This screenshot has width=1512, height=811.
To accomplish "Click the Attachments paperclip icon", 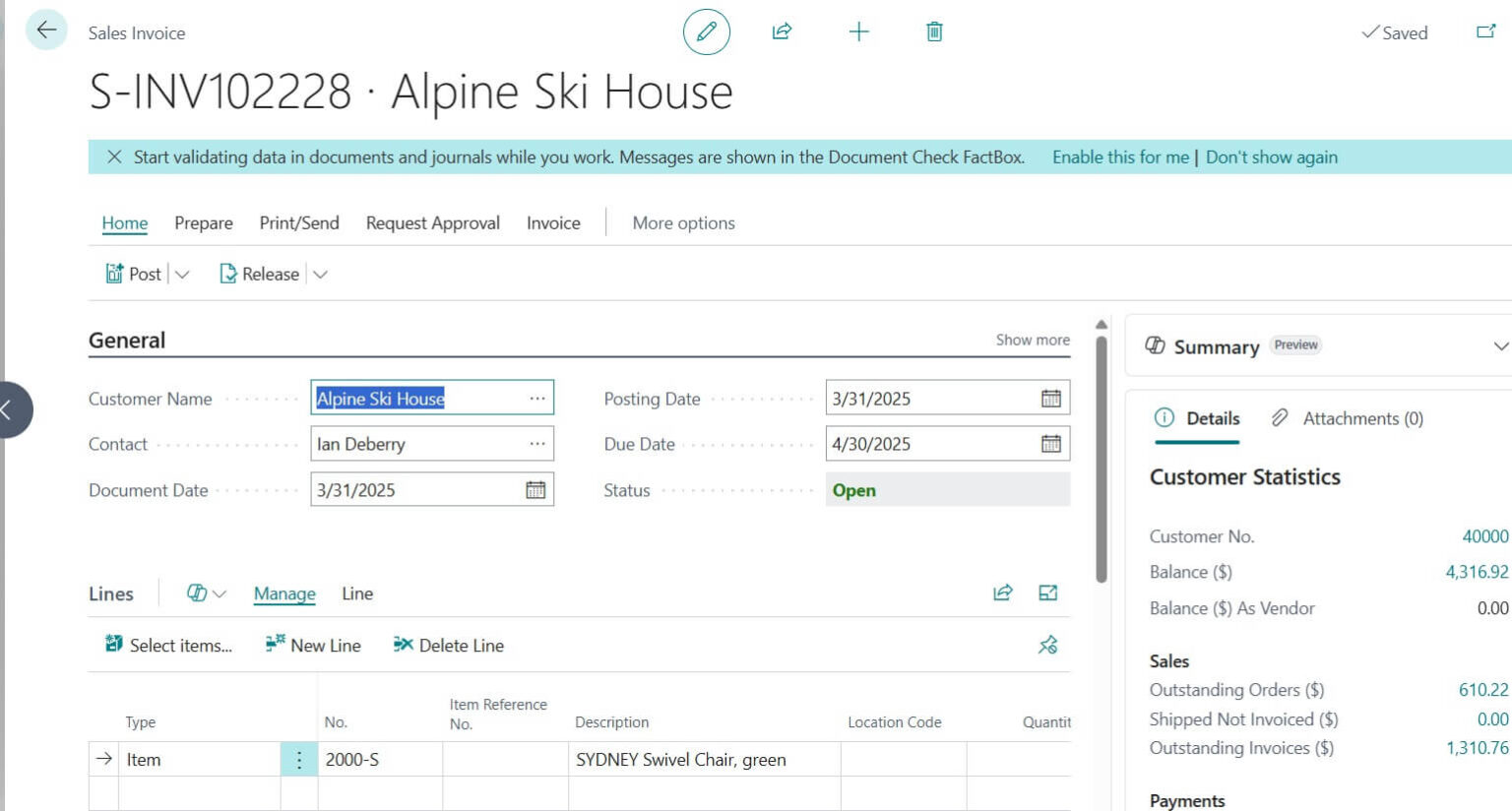I will click(x=1280, y=417).
